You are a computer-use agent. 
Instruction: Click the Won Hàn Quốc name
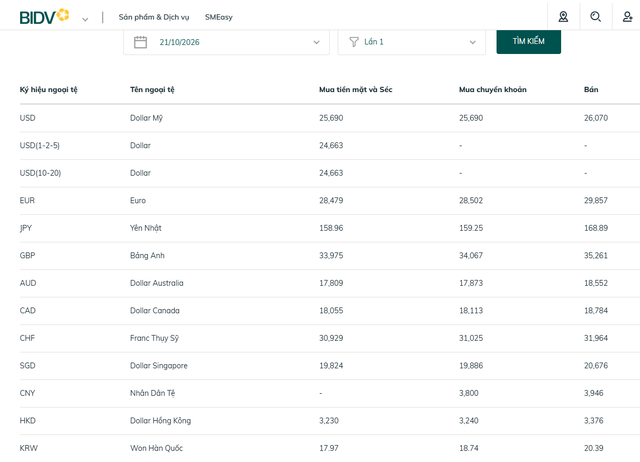pyautogui.click(x=156, y=448)
